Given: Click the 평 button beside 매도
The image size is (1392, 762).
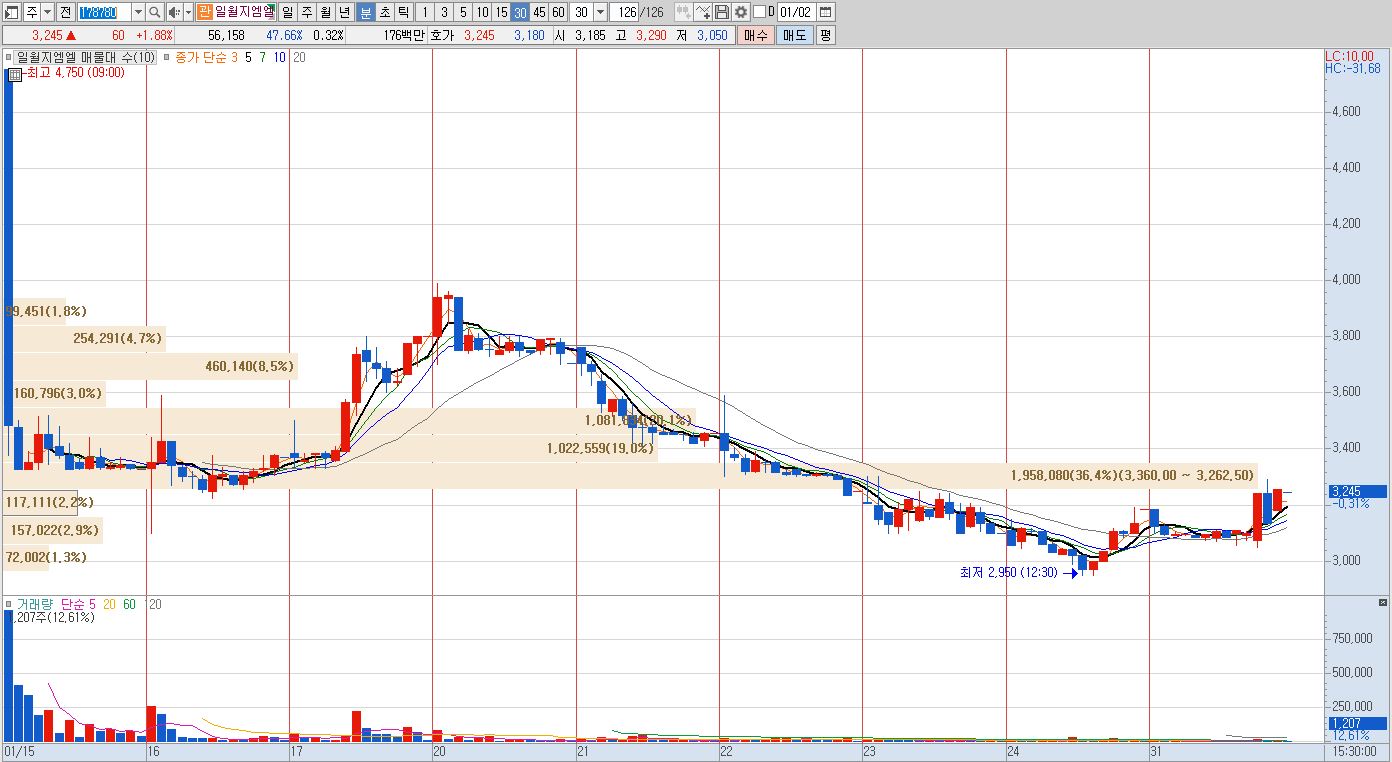Looking at the screenshot, I should tap(825, 35).
